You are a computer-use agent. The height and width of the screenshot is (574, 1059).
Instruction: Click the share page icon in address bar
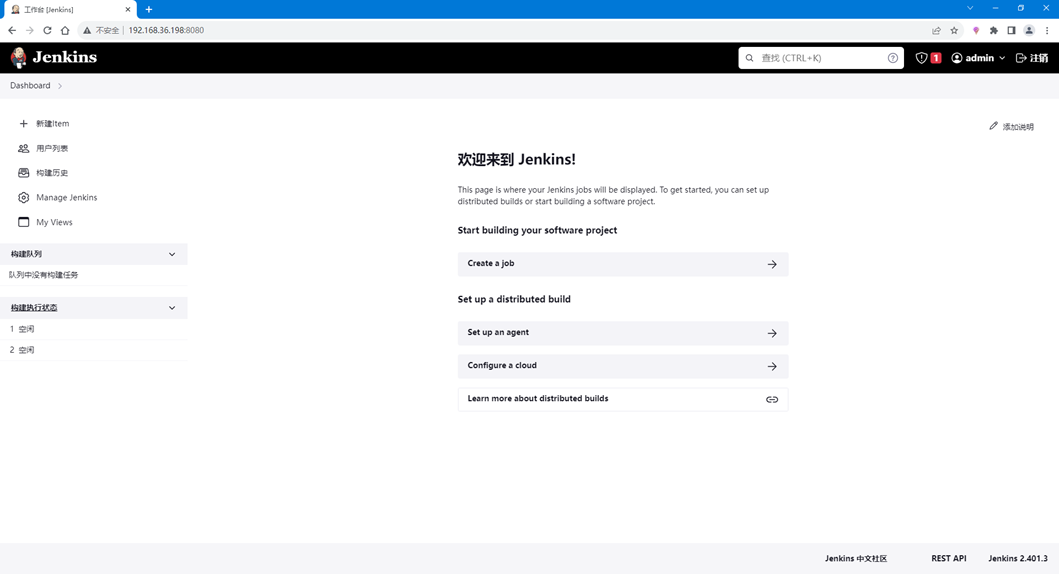click(936, 30)
